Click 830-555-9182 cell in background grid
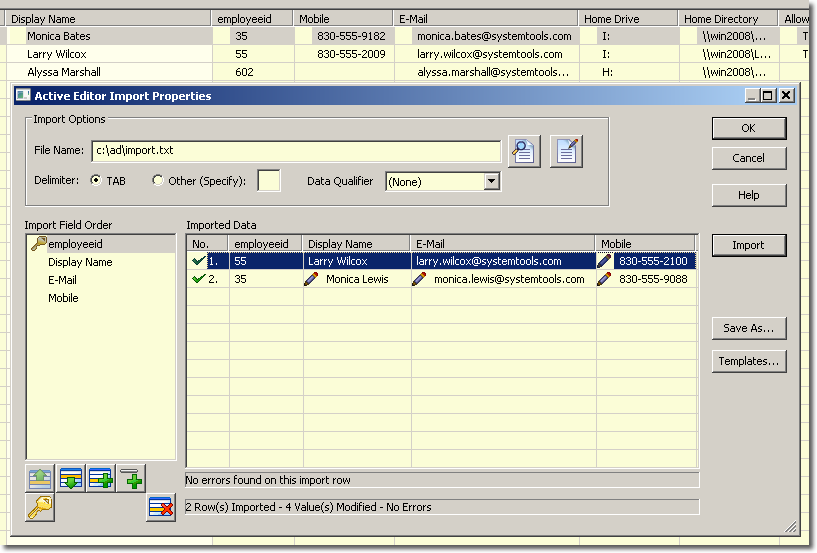 tap(351, 36)
